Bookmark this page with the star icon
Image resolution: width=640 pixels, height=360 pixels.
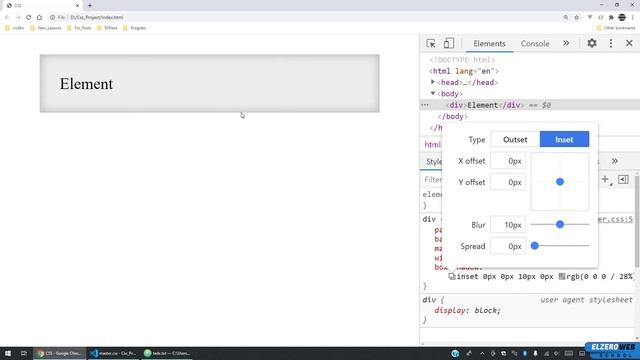577,17
